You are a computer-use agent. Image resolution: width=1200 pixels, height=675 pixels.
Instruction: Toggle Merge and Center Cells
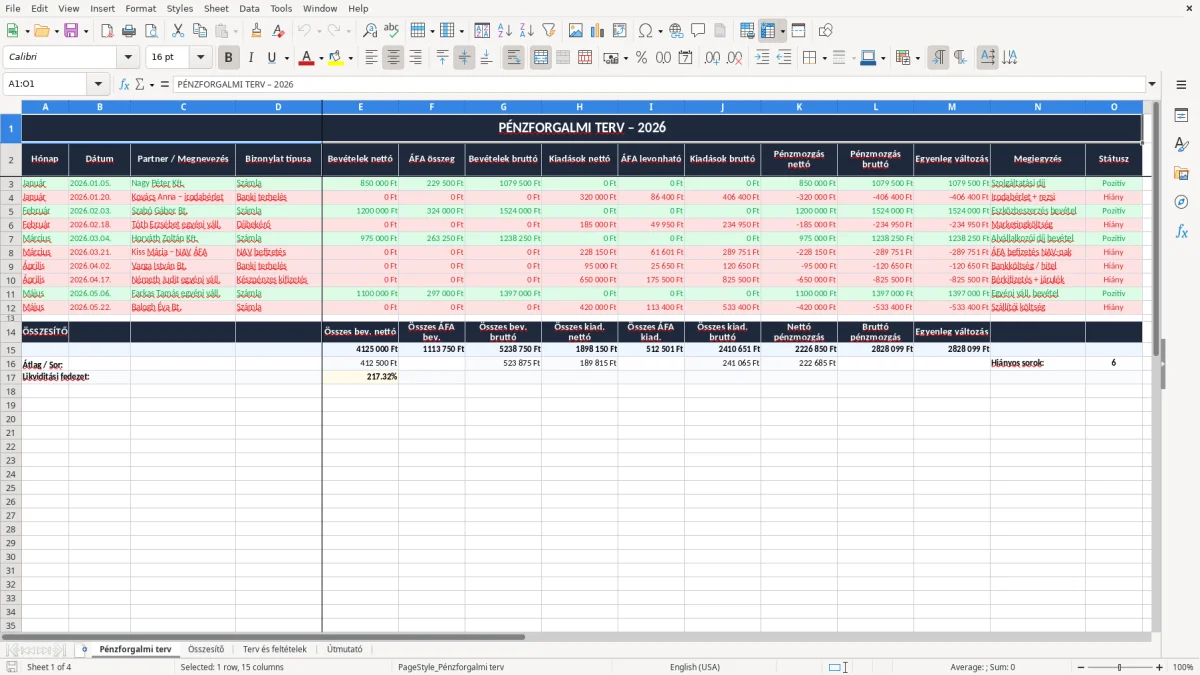540,58
